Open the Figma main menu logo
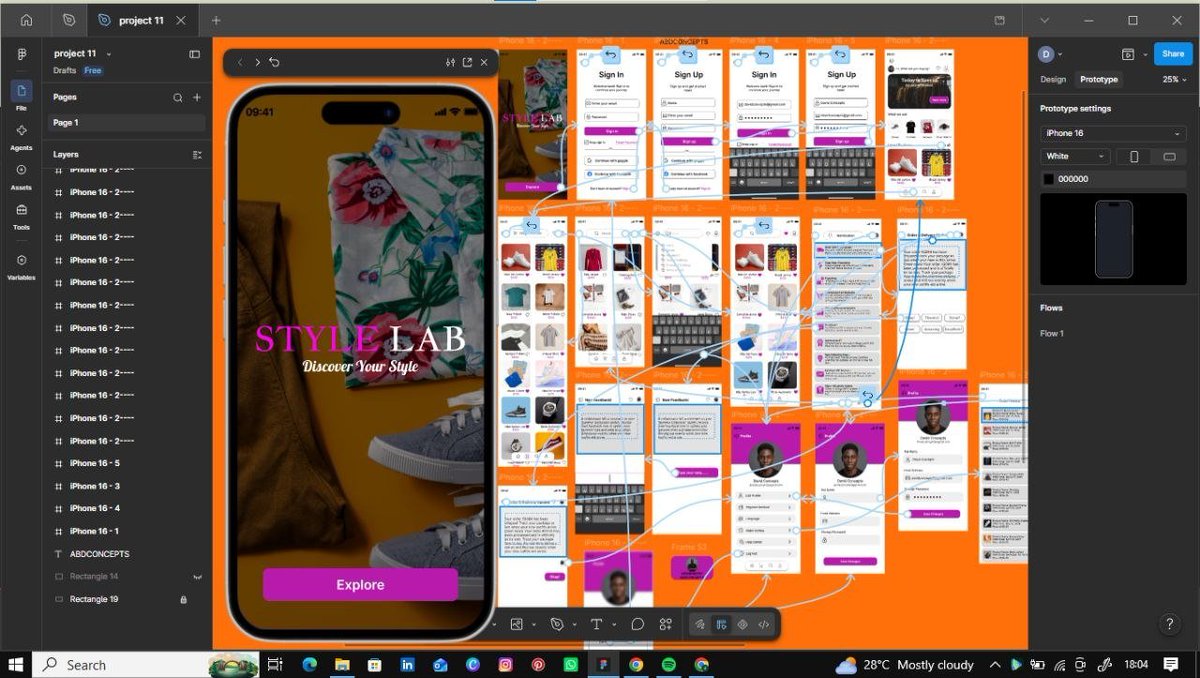 [x=21, y=54]
